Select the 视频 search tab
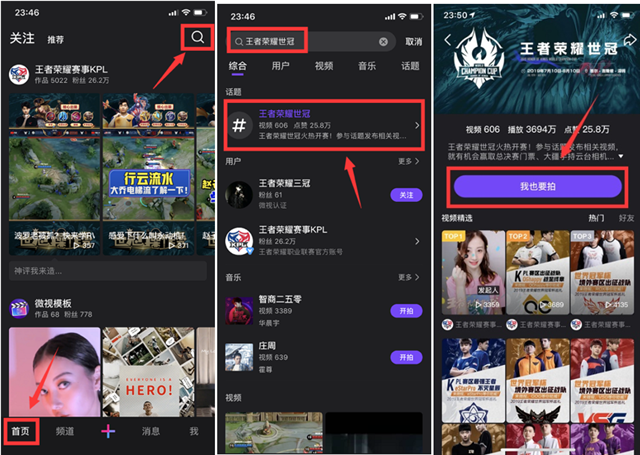The width and height of the screenshot is (640, 455). 324,66
